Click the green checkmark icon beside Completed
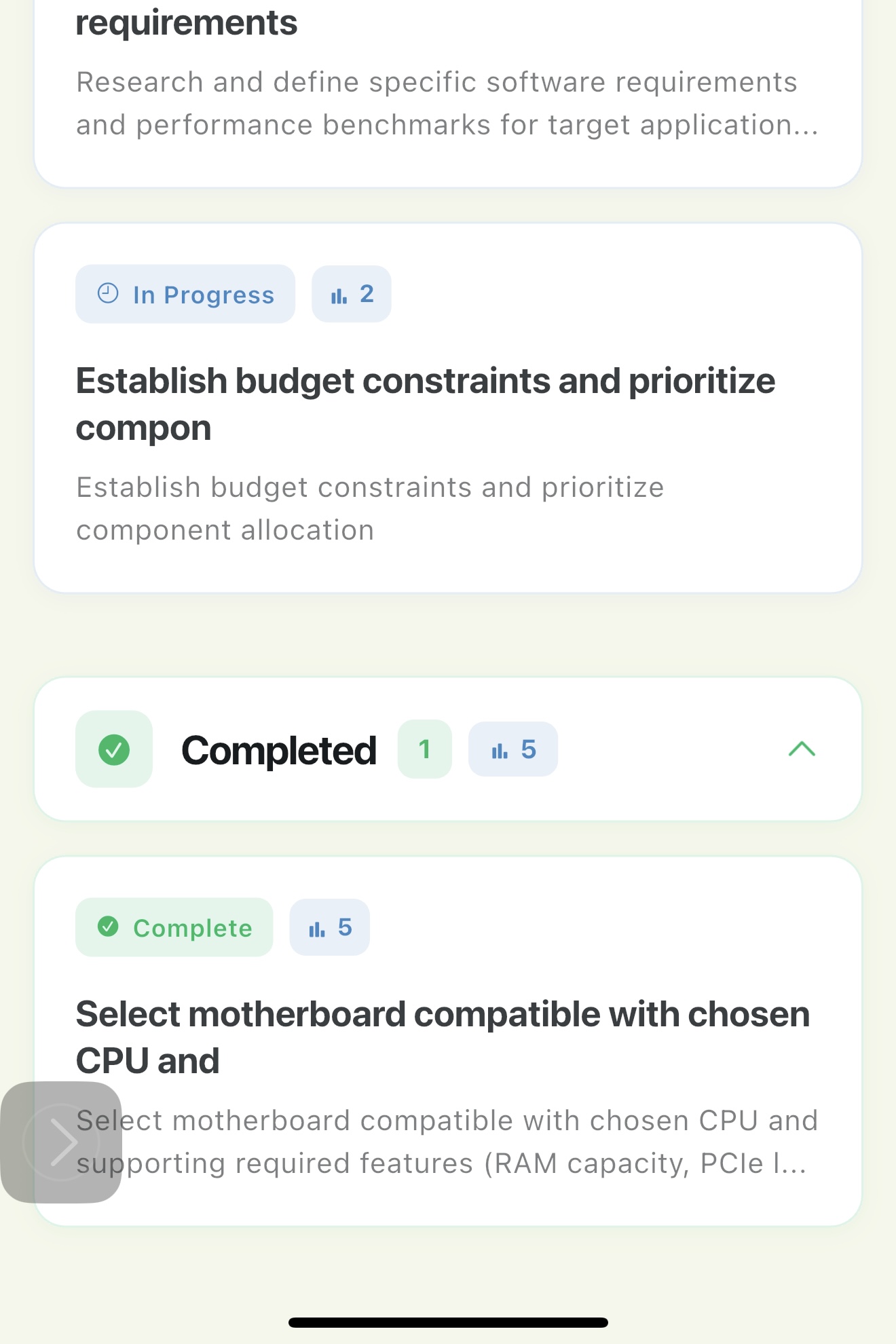This screenshot has width=896, height=1344. [114, 749]
